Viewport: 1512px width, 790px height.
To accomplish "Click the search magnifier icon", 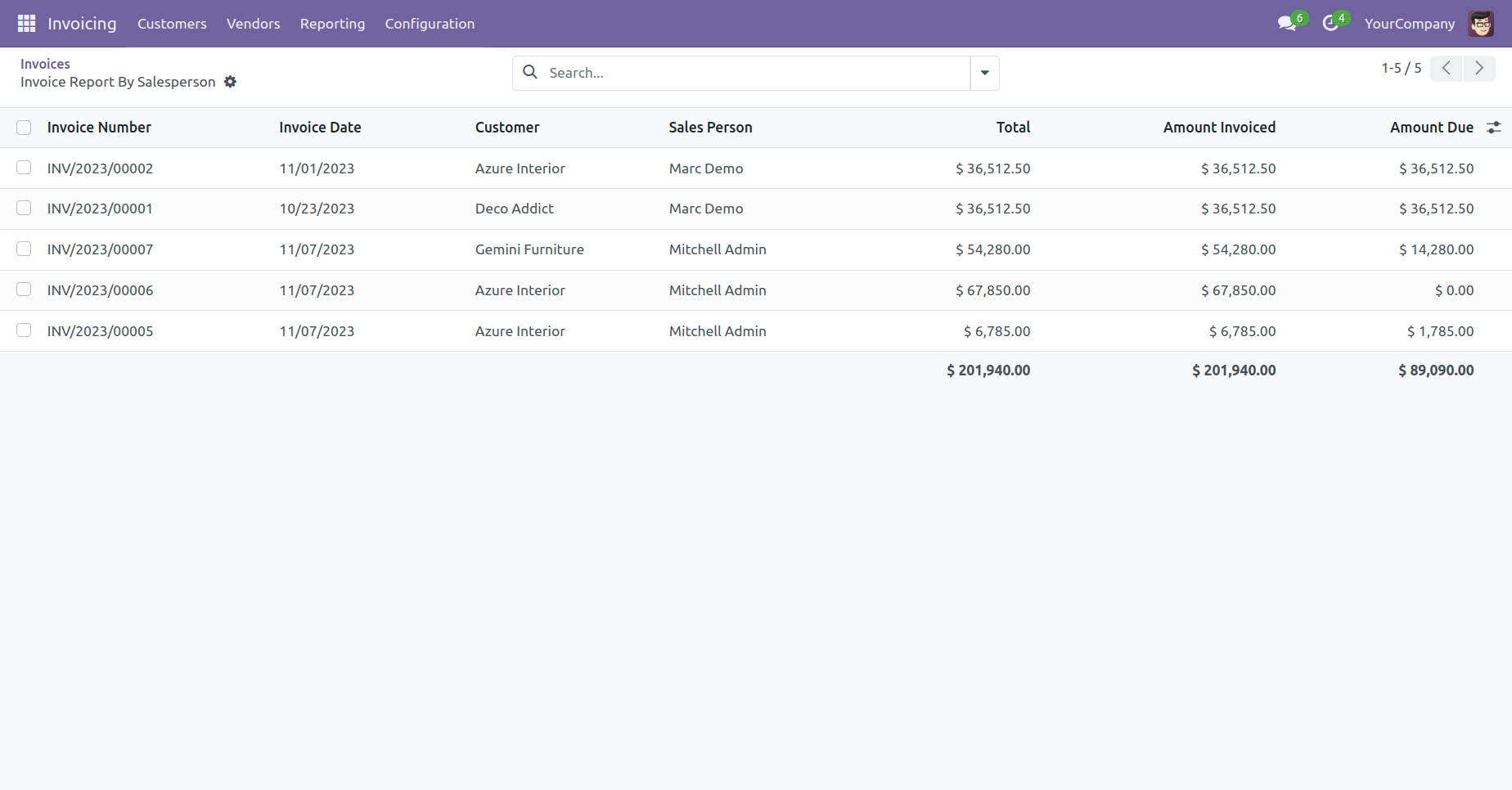I will point(530,72).
